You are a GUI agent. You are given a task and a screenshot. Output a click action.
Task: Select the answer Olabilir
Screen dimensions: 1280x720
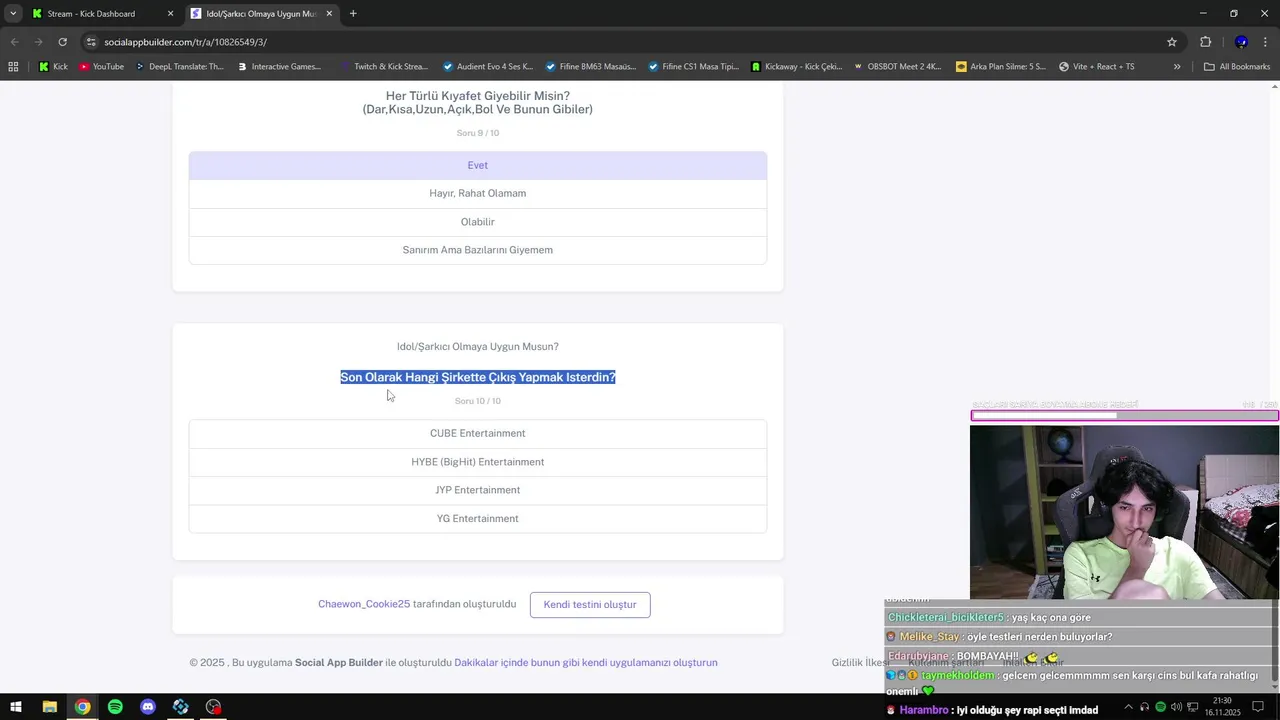coord(478,222)
